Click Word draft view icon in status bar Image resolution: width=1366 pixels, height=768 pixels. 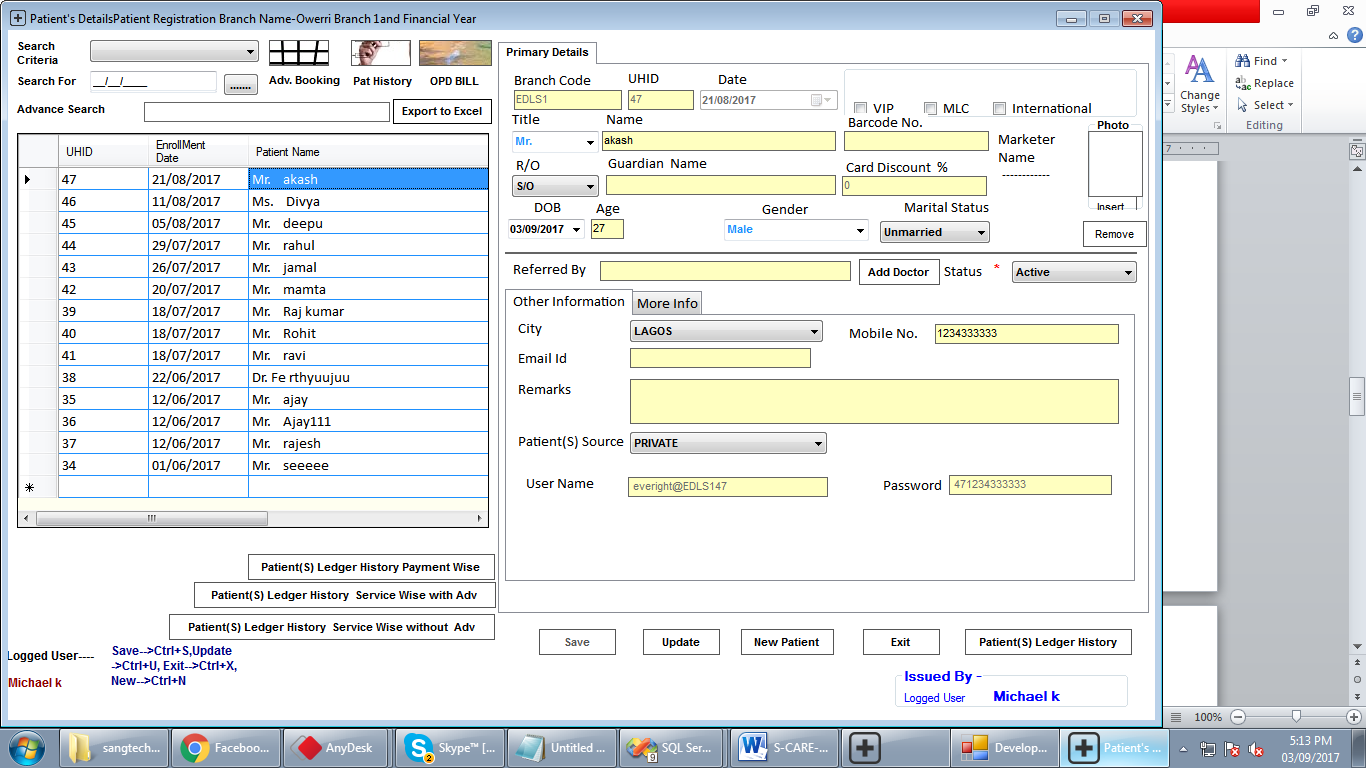[1177, 717]
